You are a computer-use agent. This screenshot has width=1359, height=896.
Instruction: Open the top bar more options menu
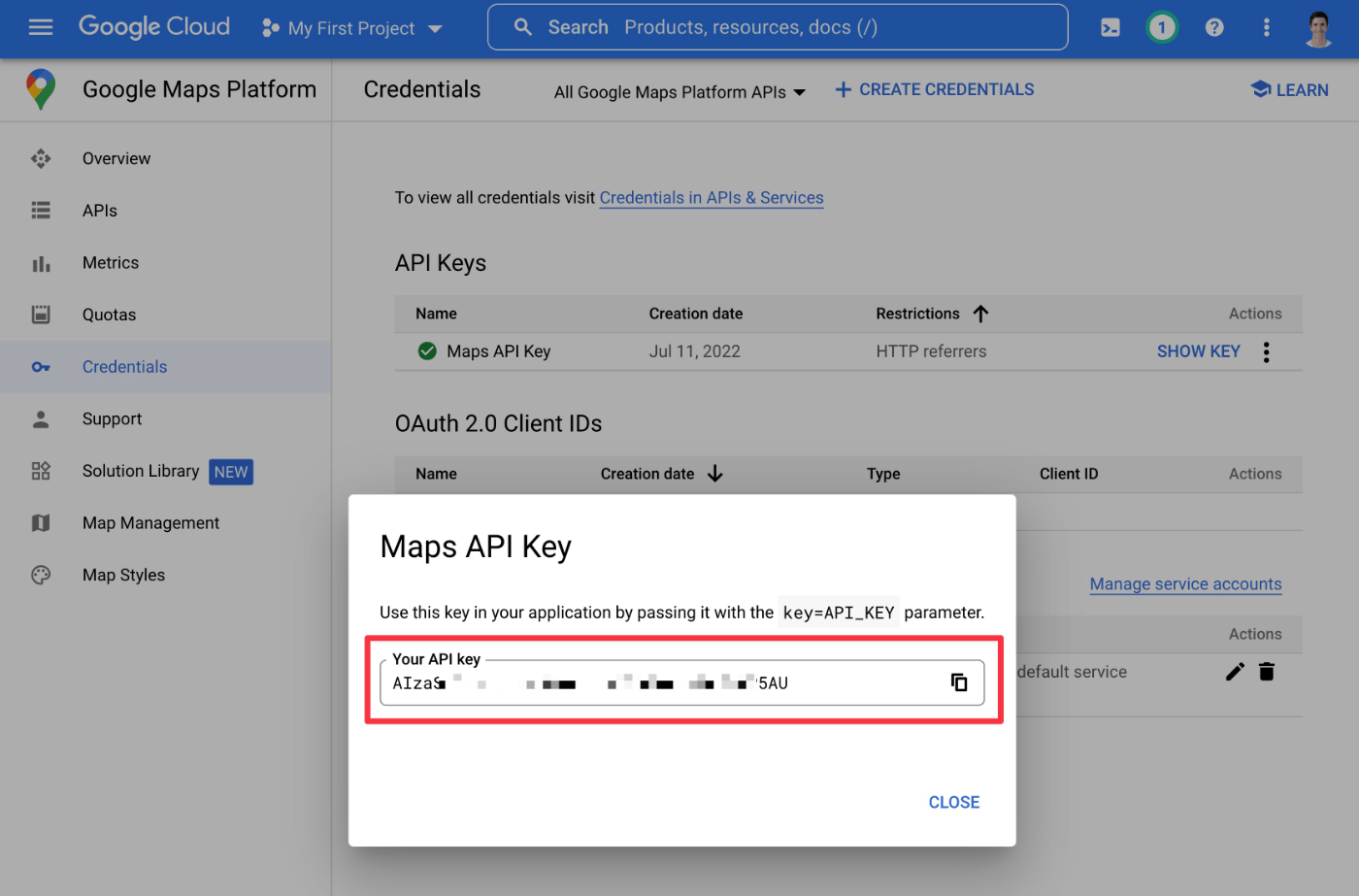1266,27
